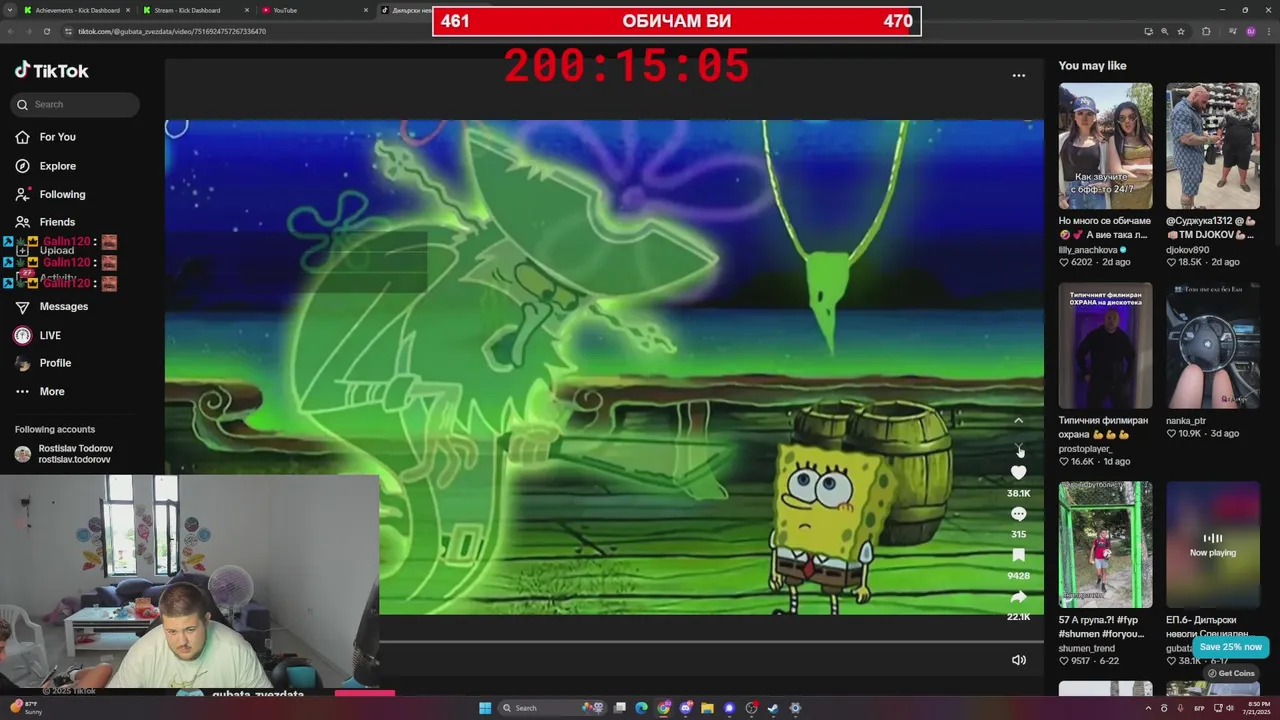1280x720 pixels.
Task: Show hidden system tray icons
Action: coord(1148,708)
